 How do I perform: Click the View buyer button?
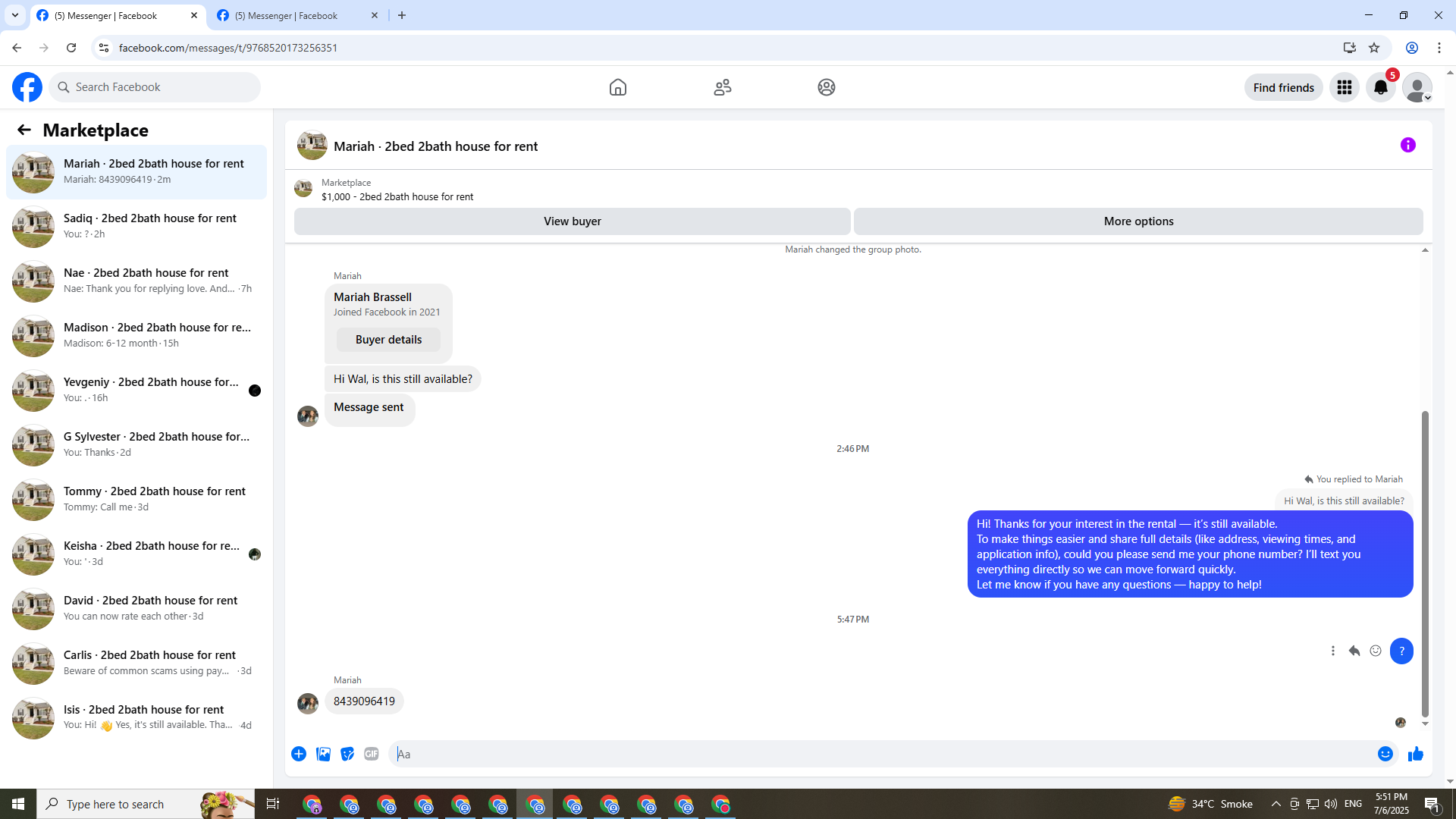(x=573, y=221)
